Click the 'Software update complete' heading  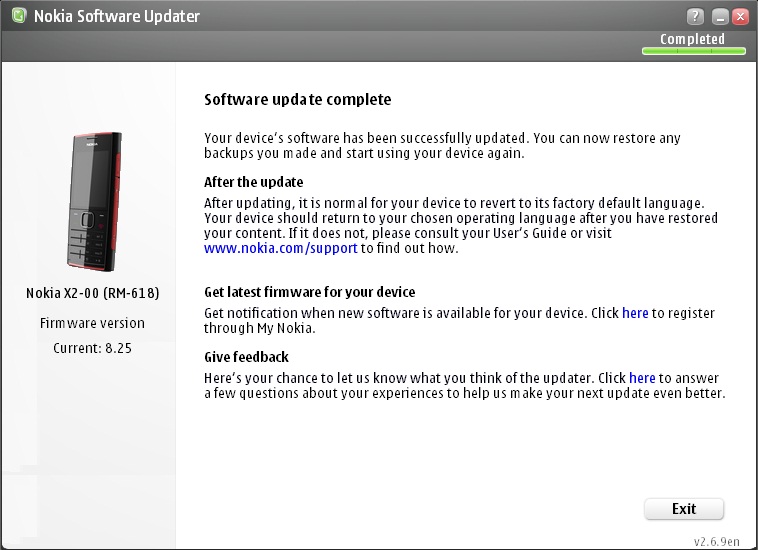298,100
